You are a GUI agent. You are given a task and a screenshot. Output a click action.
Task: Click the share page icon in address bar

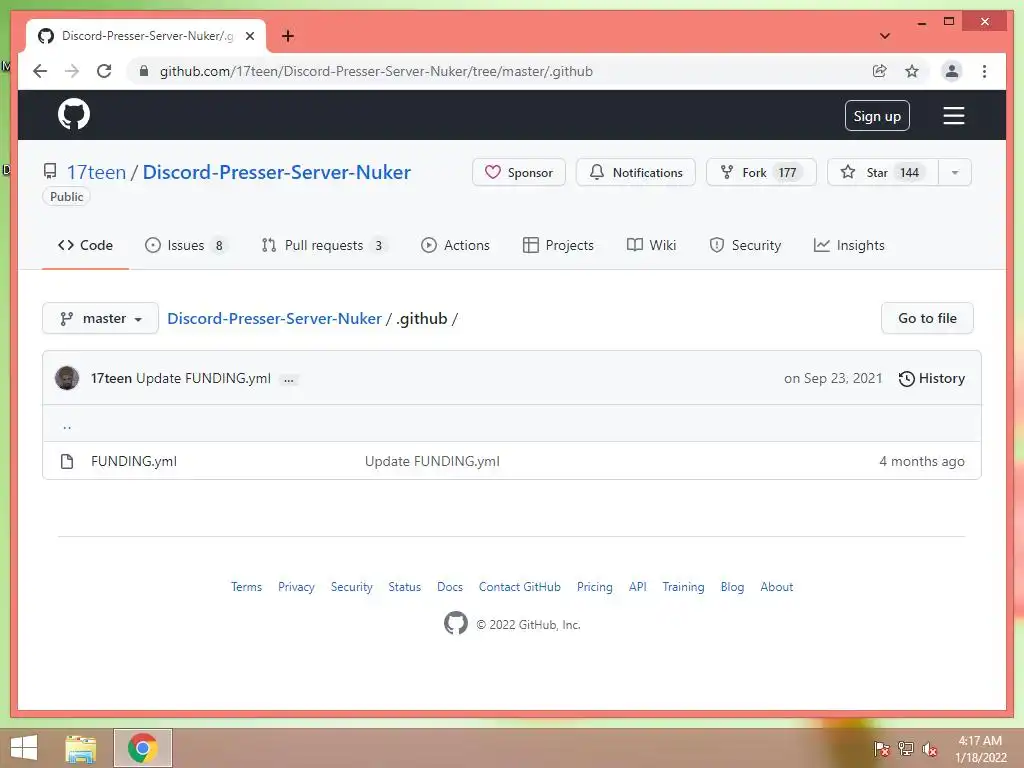pos(880,71)
